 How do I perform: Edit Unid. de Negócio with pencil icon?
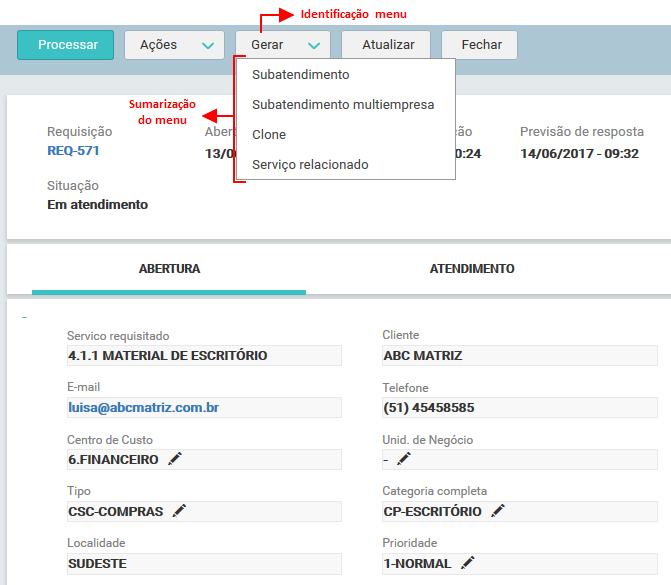[x=404, y=459]
